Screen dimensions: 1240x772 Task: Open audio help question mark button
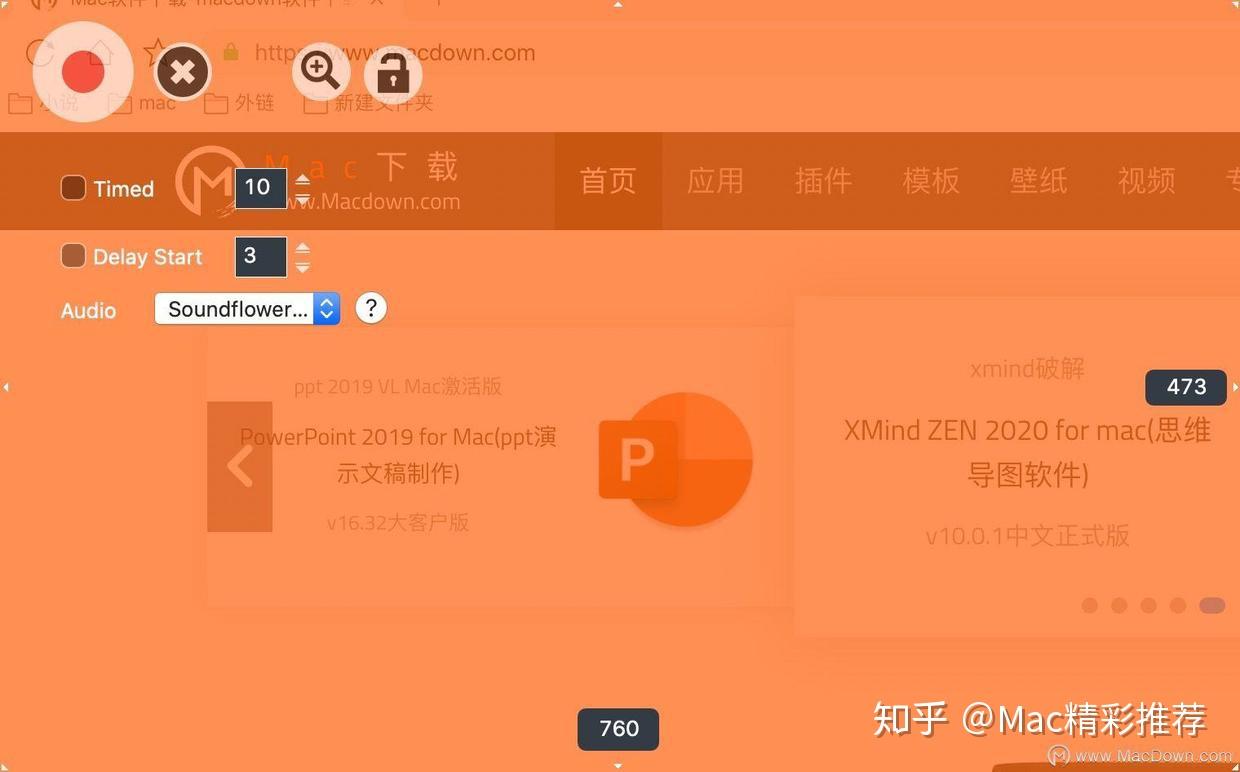[x=371, y=308]
